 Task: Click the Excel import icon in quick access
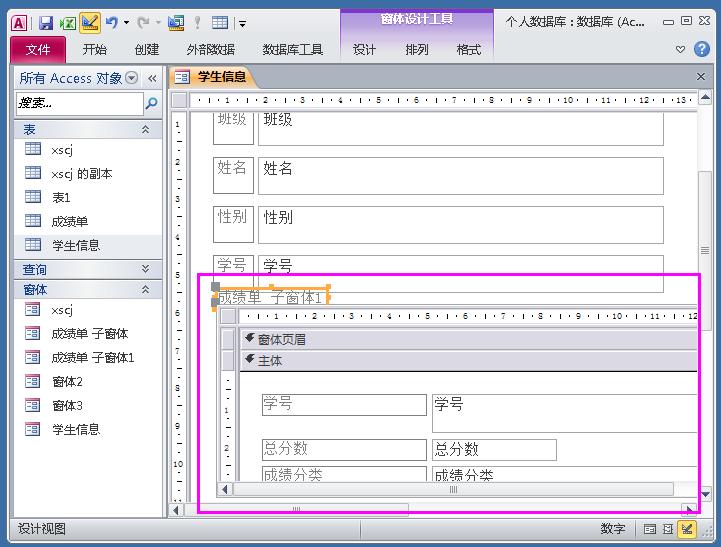point(68,23)
